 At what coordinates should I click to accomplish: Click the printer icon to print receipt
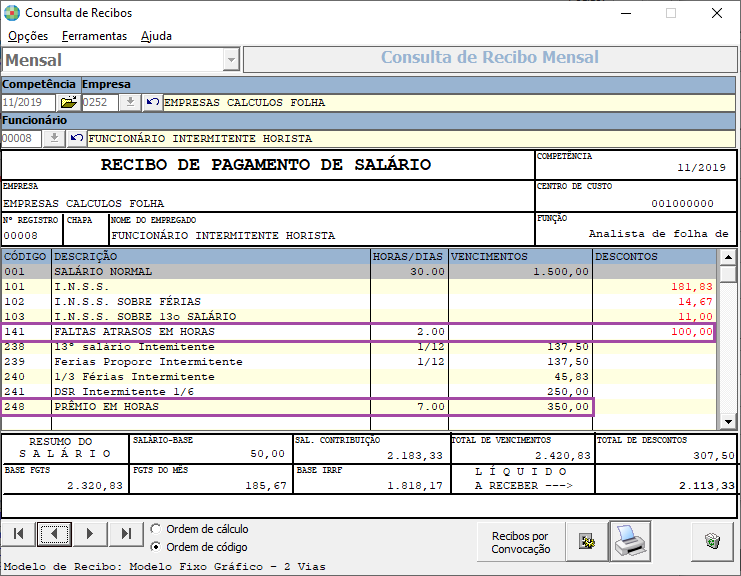pos(630,542)
